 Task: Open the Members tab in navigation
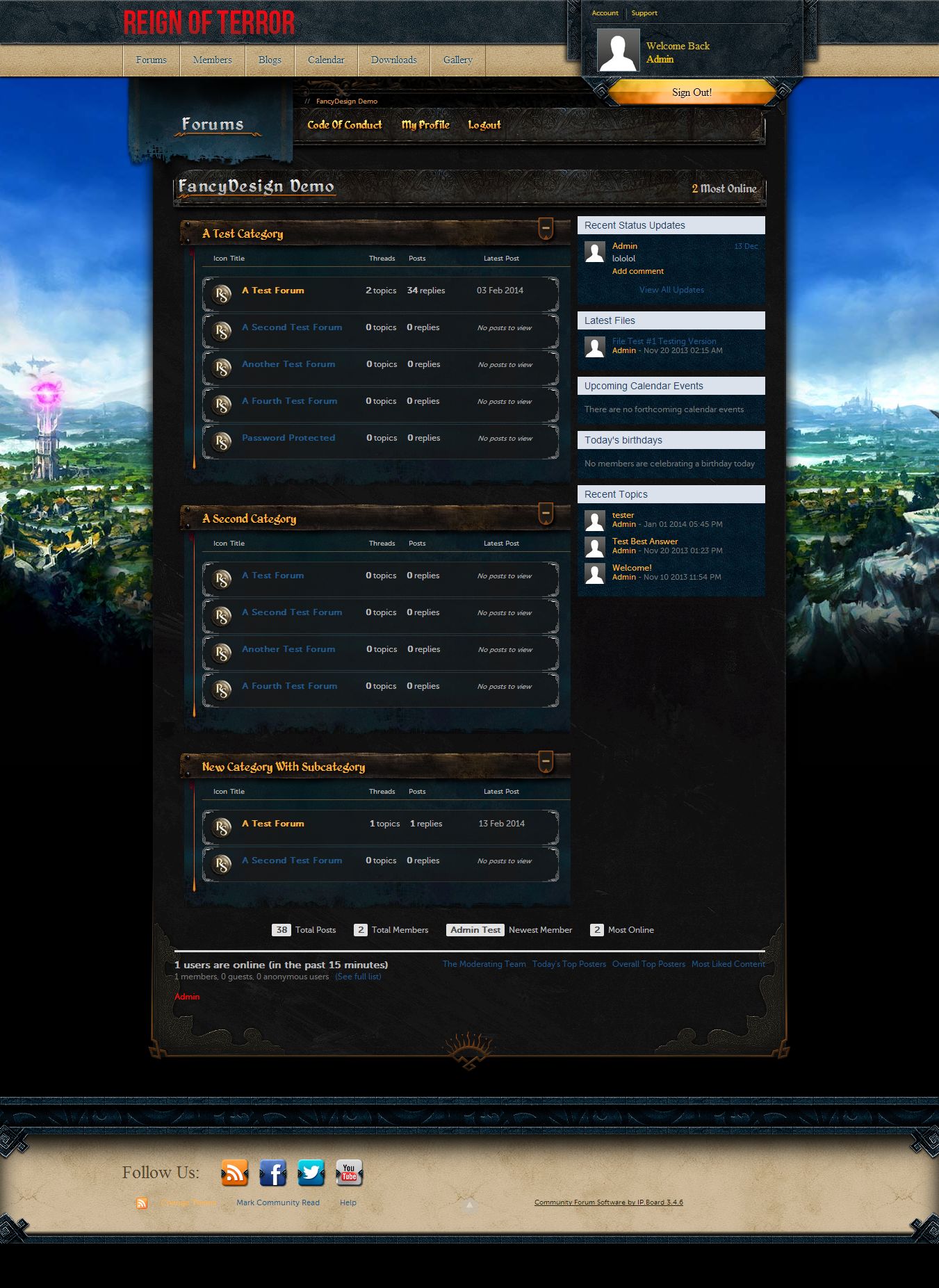click(x=212, y=60)
